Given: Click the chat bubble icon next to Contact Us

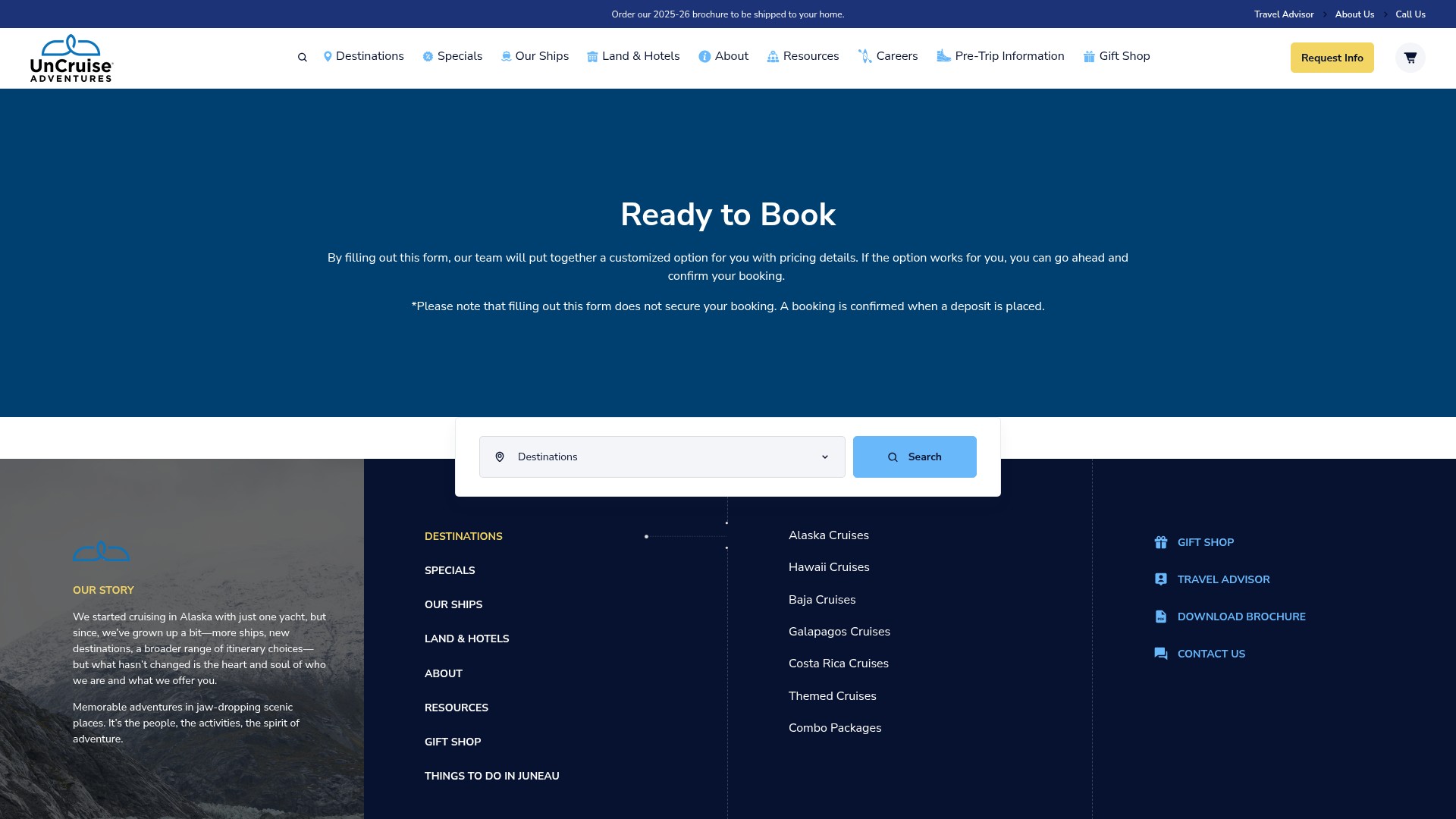Looking at the screenshot, I should click(x=1161, y=654).
